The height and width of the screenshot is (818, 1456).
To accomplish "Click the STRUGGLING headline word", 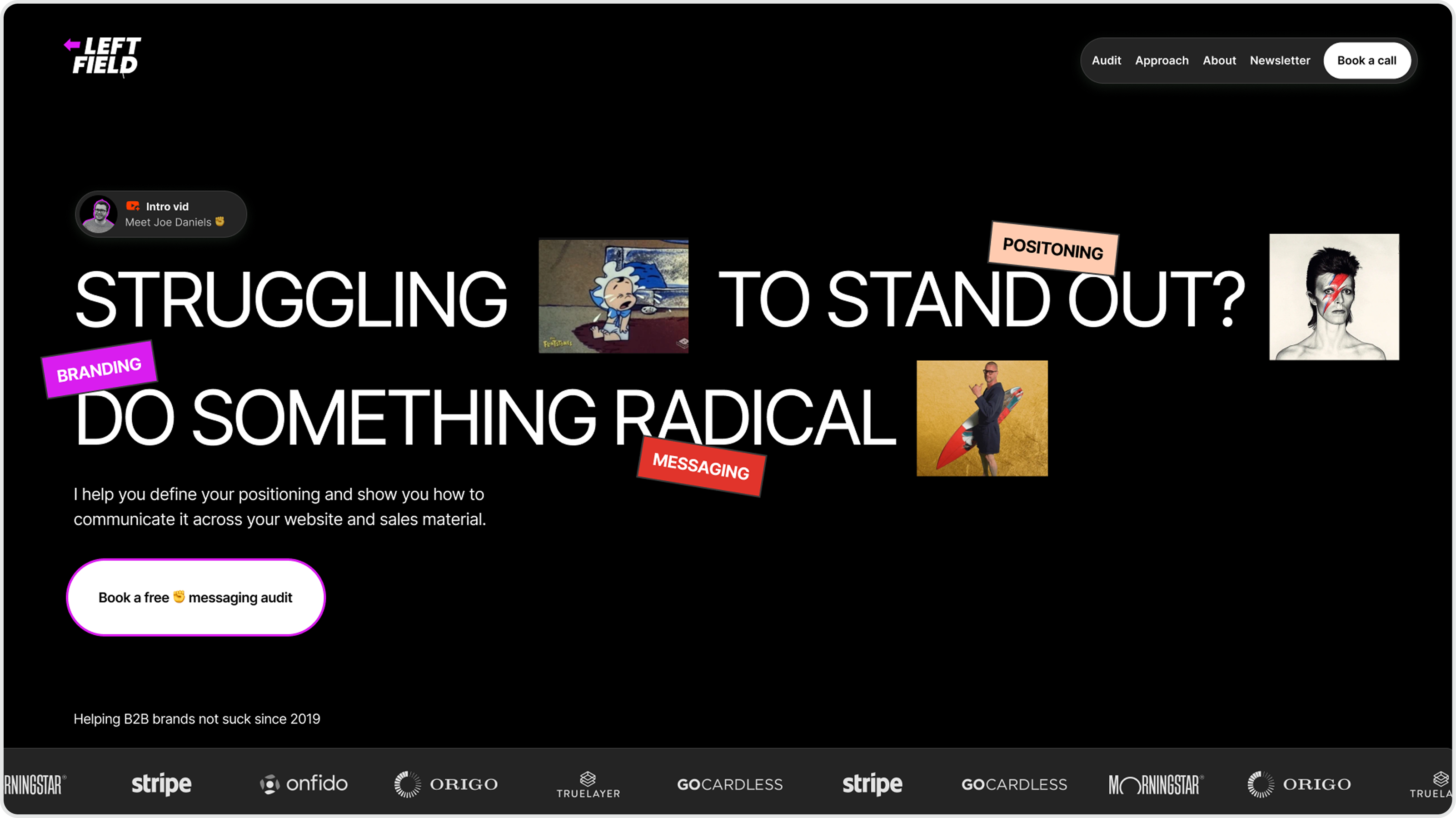I will click(291, 299).
